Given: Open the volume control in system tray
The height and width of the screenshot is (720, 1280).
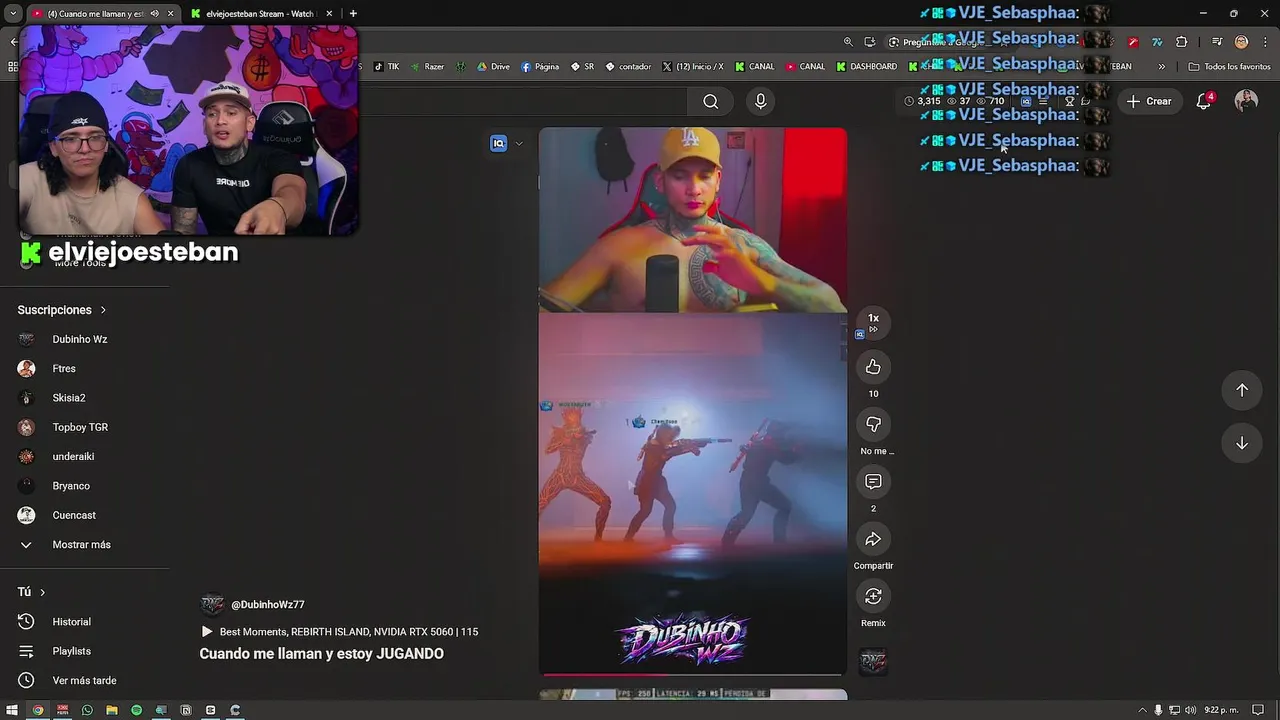Looking at the screenshot, I should pos(1190,710).
